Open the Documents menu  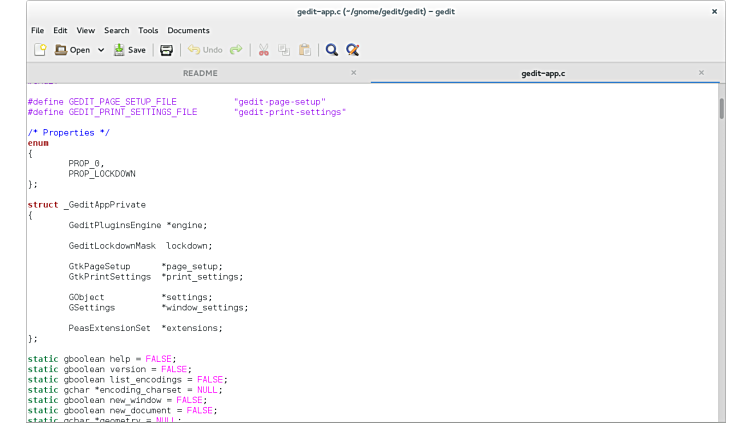click(188, 30)
